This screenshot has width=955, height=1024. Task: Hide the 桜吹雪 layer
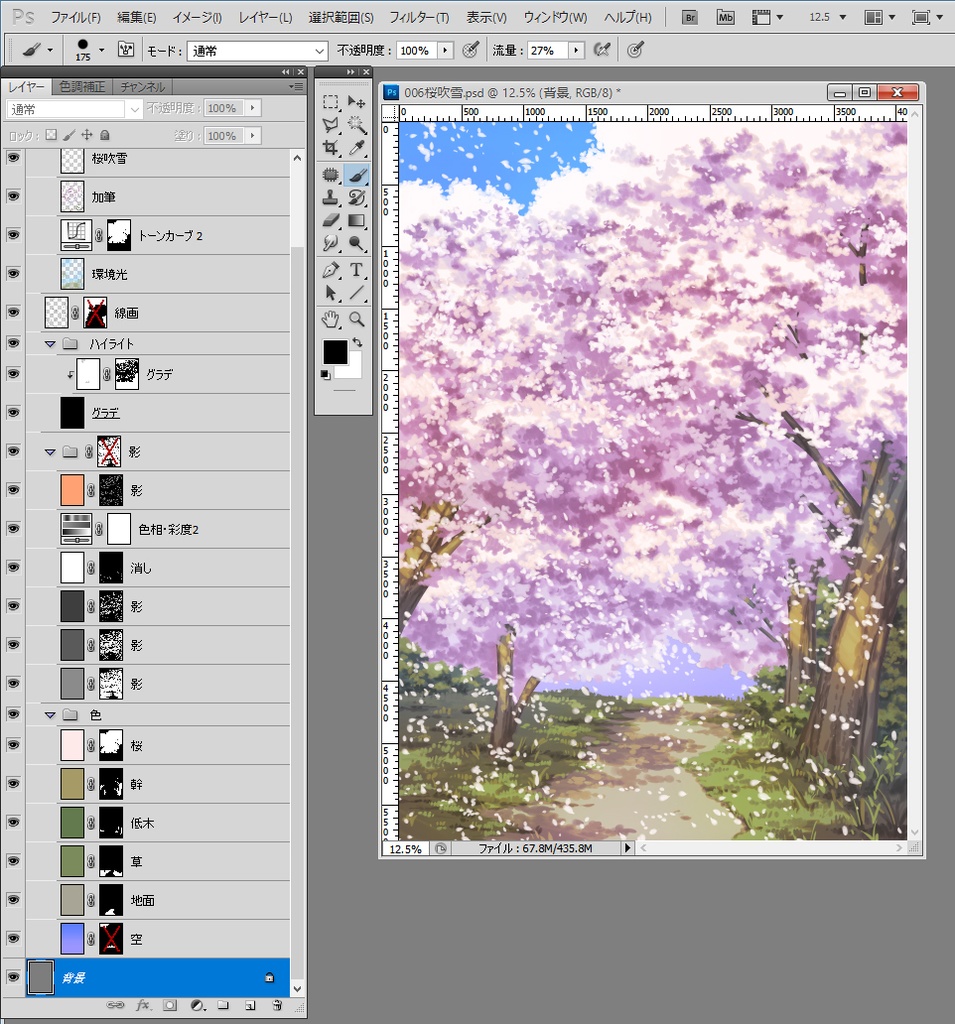pos(13,158)
